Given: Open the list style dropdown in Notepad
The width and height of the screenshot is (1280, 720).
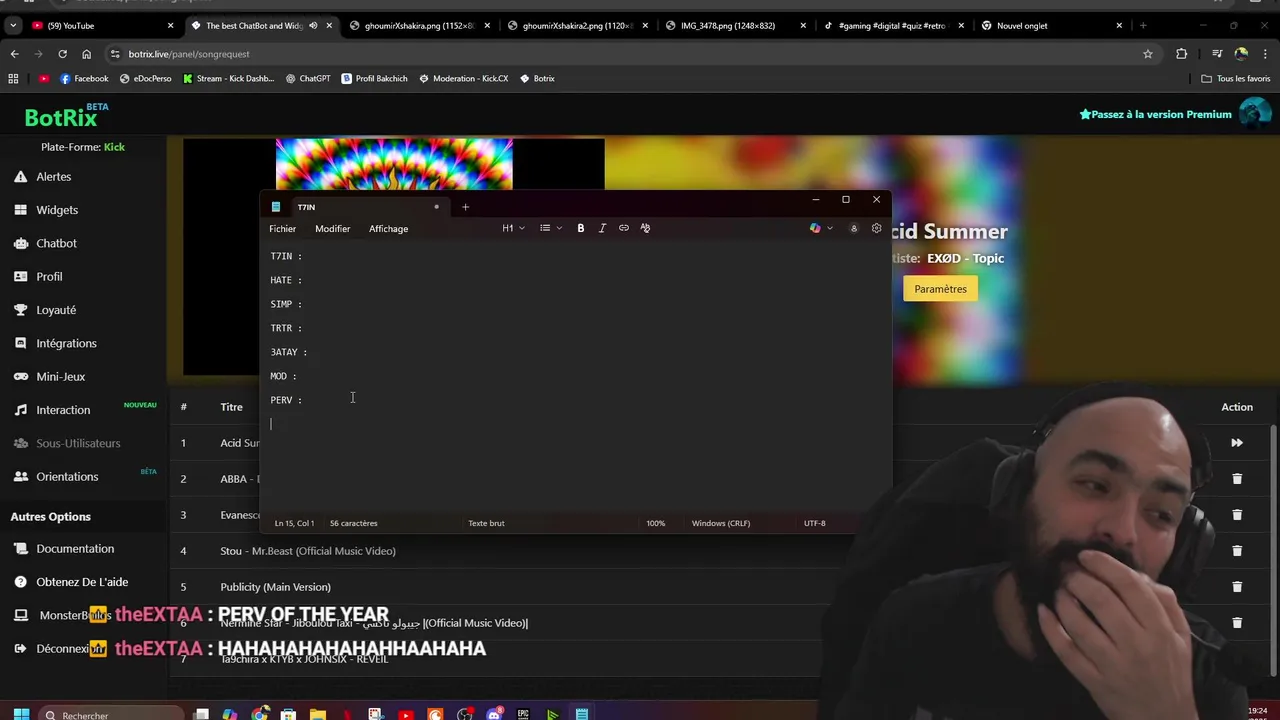Looking at the screenshot, I should pyautogui.click(x=550, y=228).
